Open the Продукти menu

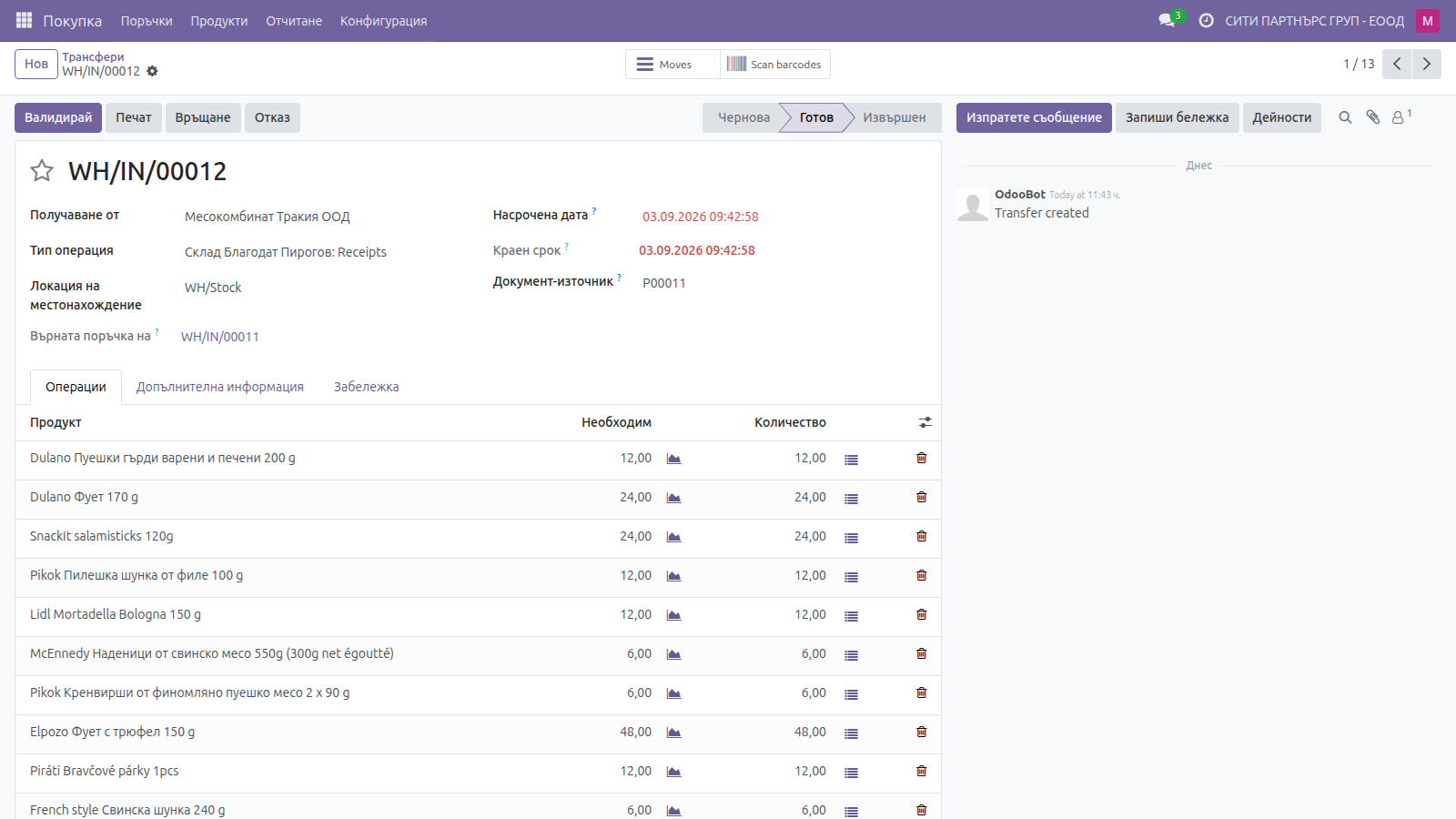coord(219,21)
